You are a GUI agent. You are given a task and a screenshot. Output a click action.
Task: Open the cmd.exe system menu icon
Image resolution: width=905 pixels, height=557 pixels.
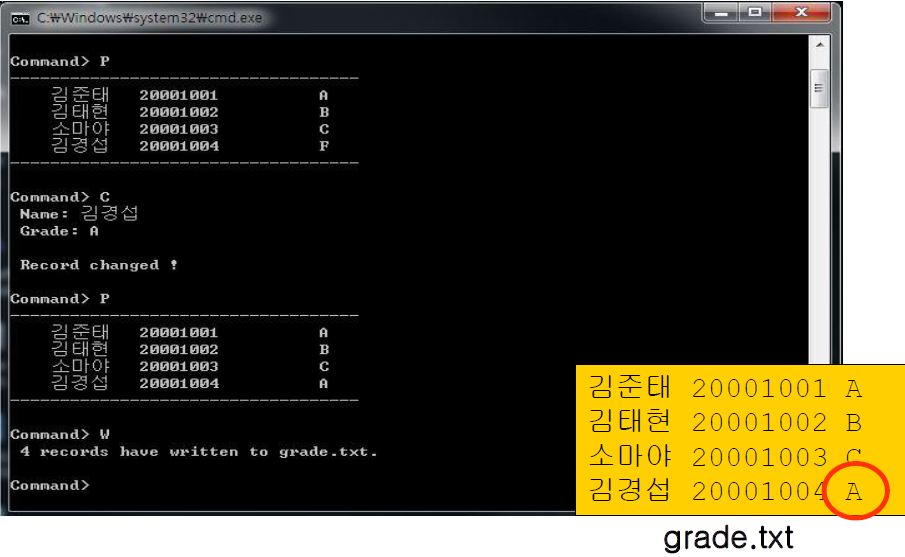click(20, 19)
